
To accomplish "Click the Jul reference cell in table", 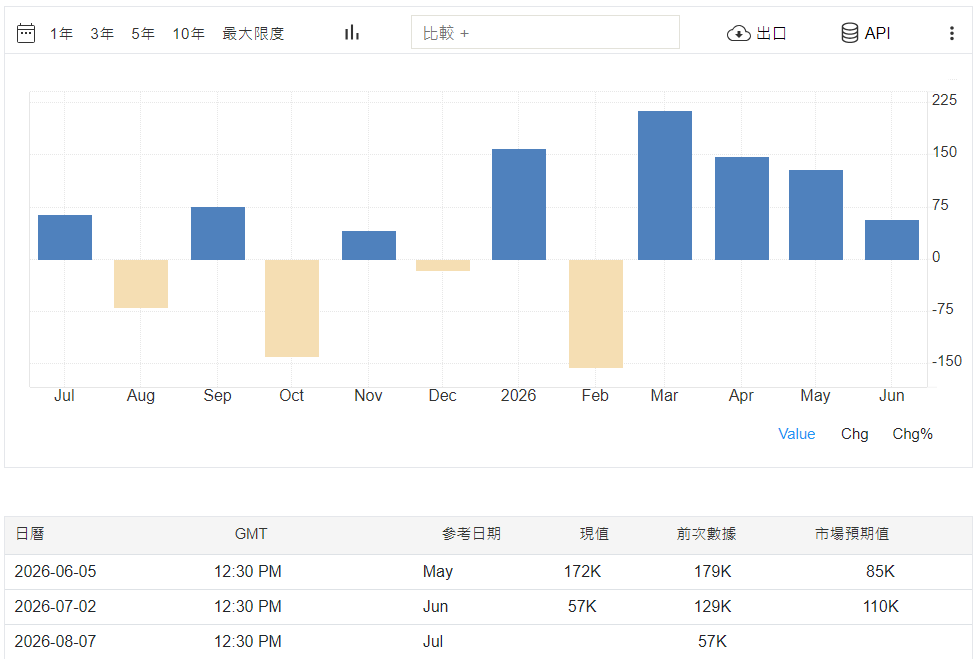I will 433,642.
